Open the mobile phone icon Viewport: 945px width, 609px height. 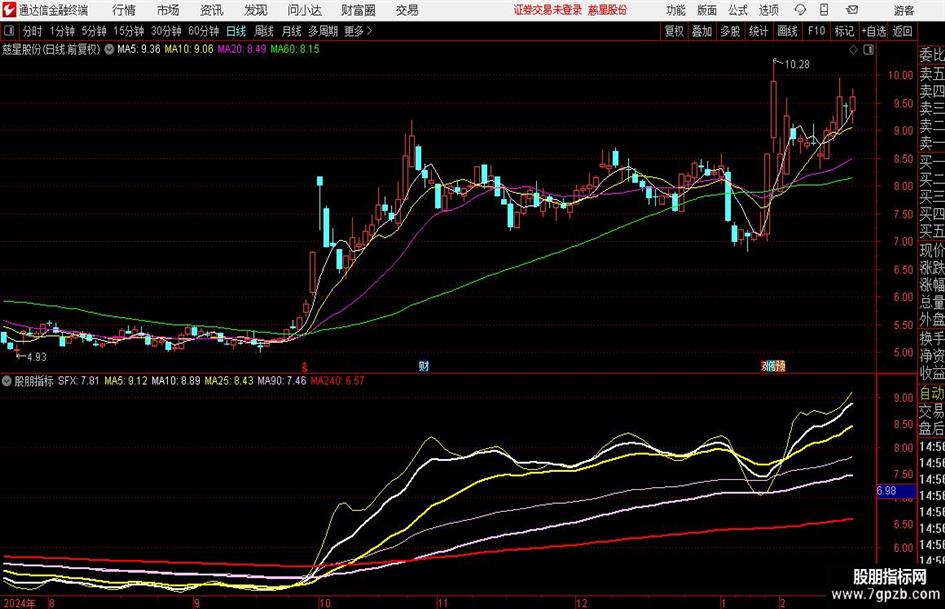[824, 10]
